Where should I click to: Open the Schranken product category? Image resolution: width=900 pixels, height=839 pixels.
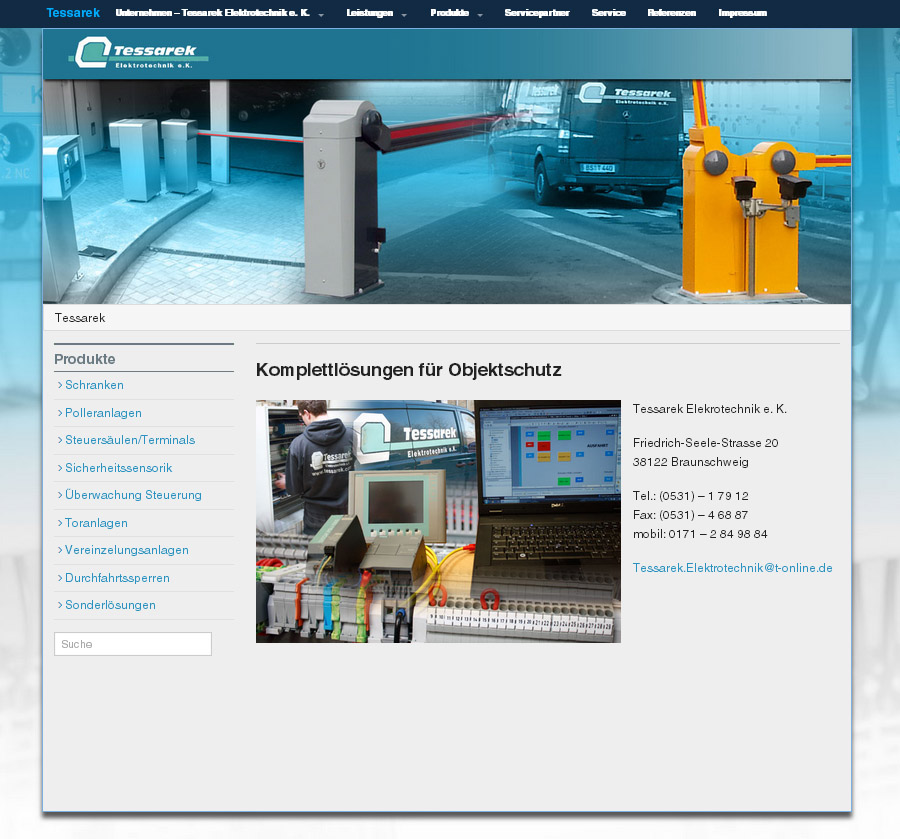click(x=94, y=385)
